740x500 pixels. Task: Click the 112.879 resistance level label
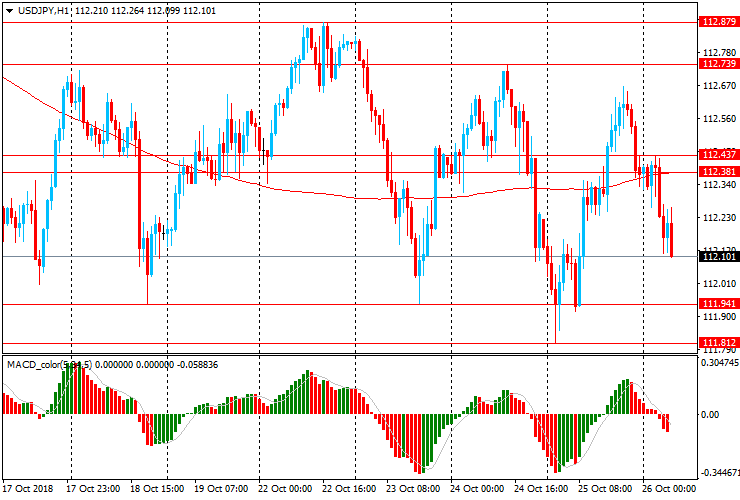coord(719,22)
